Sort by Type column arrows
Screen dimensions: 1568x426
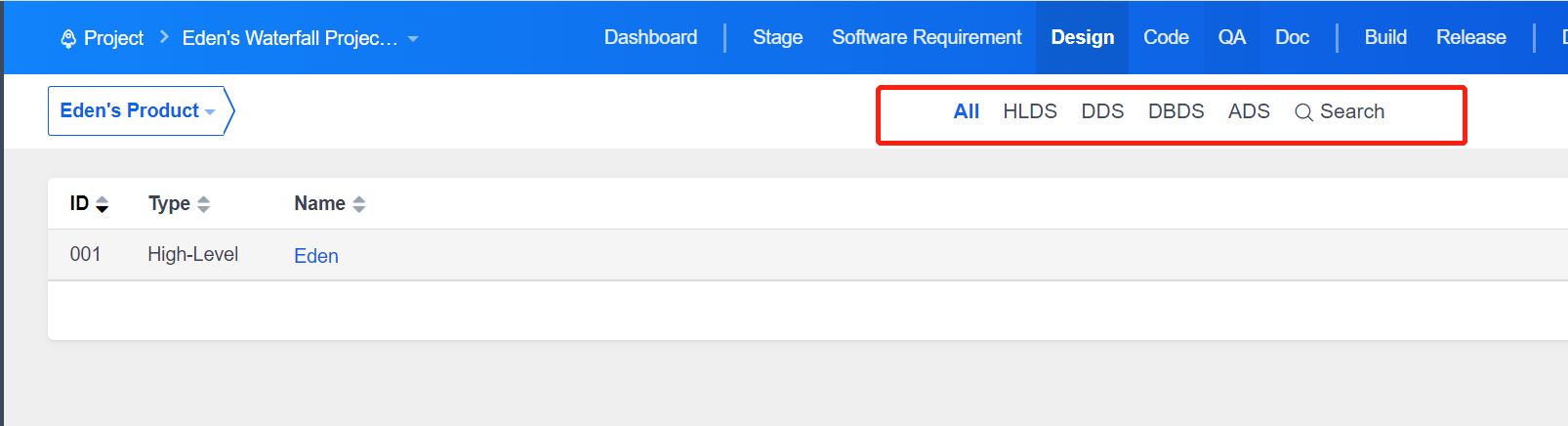[x=203, y=204]
